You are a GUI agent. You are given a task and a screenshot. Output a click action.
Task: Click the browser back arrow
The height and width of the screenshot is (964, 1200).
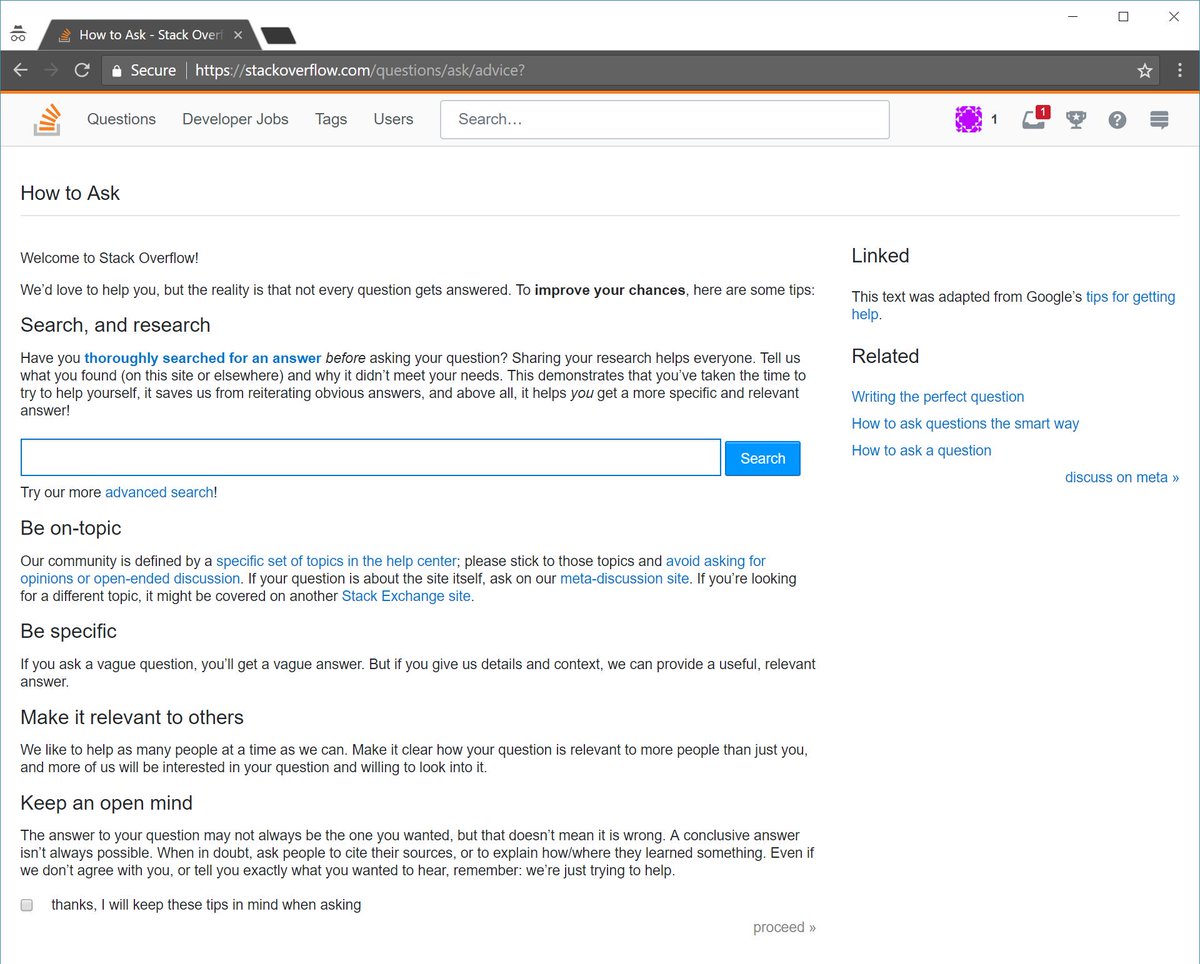(20, 70)
